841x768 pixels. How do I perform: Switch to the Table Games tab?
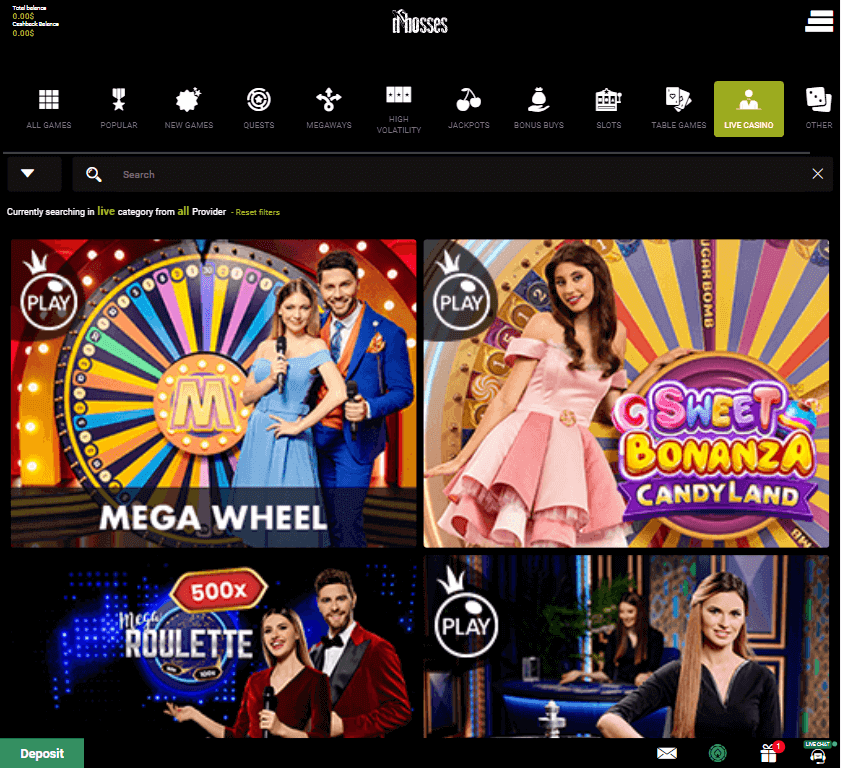pos(678,109)
